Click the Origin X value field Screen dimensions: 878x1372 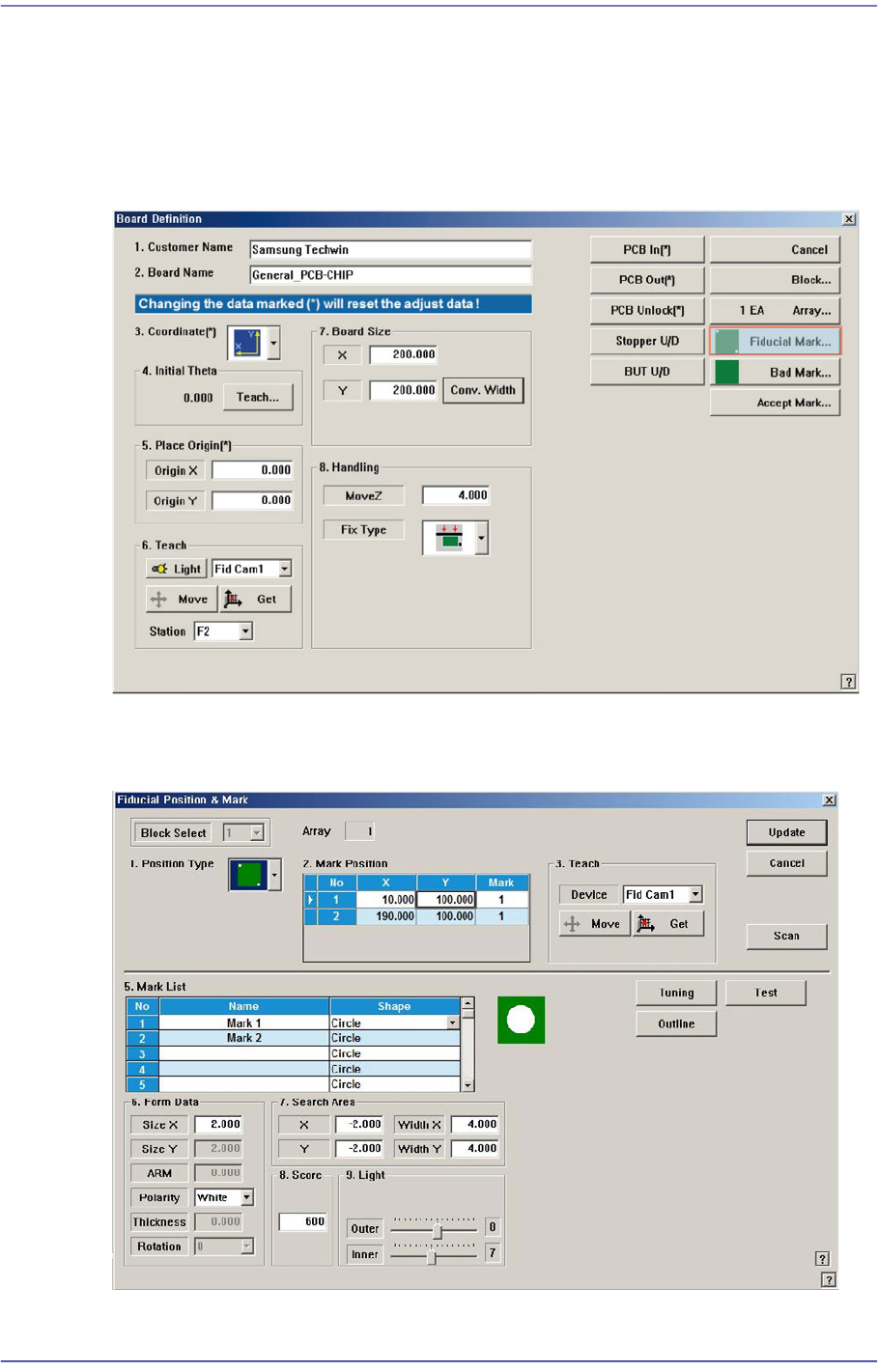click(x=252, y=470)
